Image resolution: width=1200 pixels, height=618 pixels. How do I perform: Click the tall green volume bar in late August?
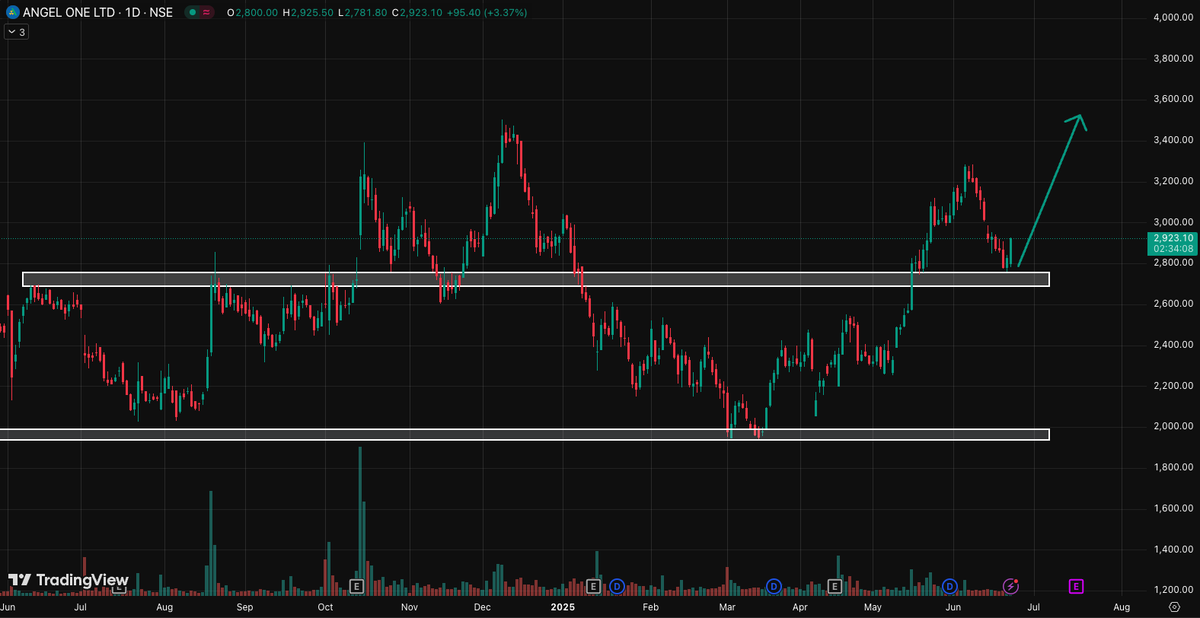[210, 542]
